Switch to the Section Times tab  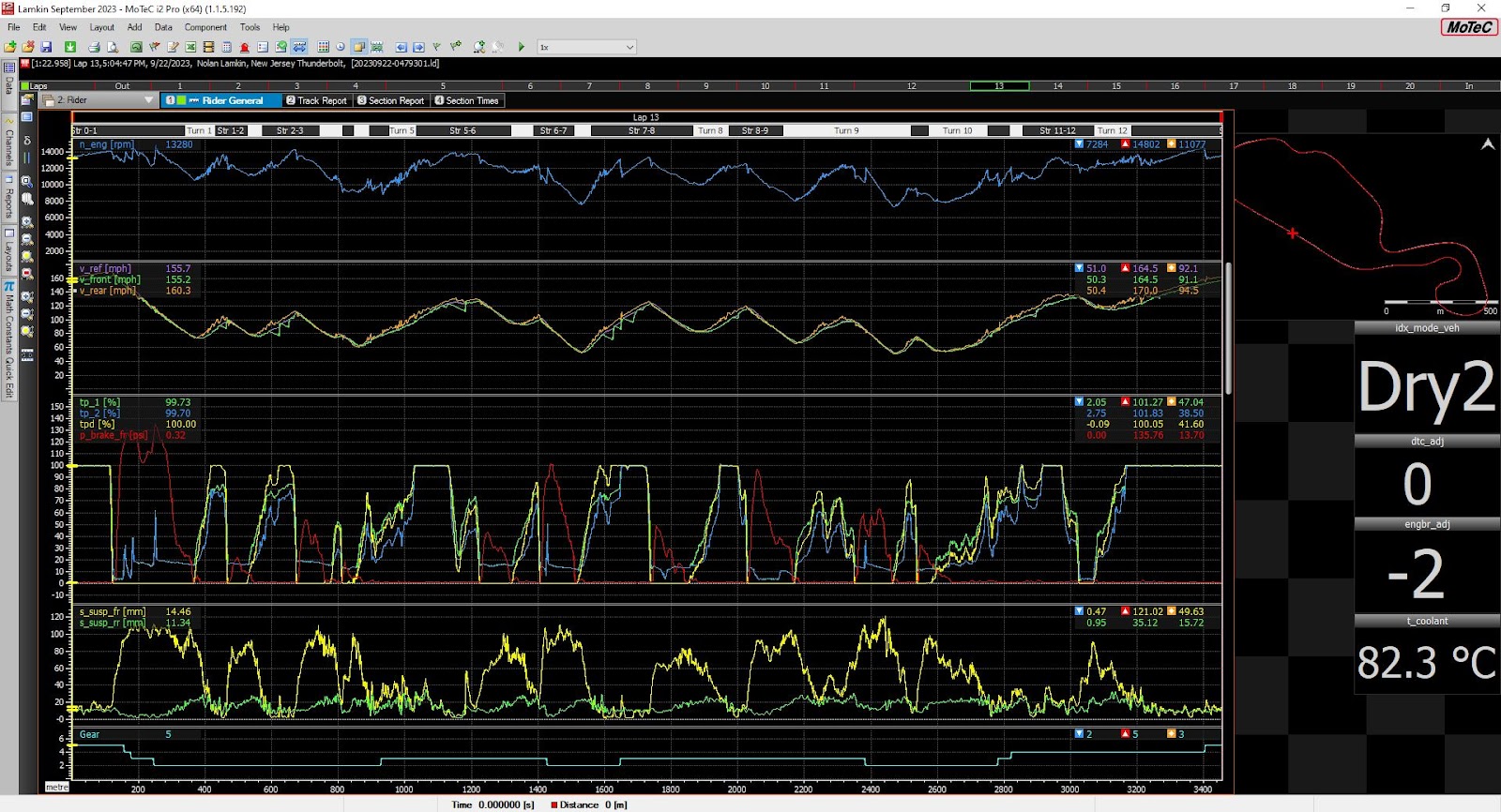click(466, 100)
